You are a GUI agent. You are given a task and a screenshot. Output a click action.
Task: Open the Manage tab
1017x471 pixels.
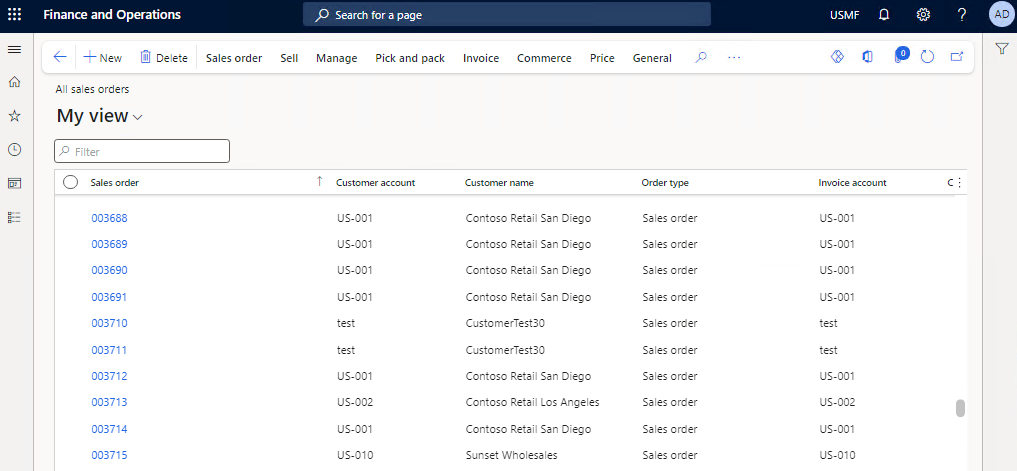(337, 58)
